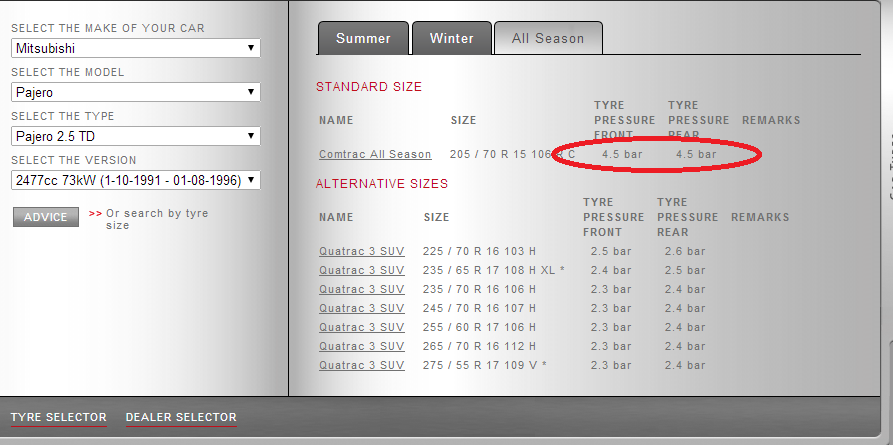The width and height of the screenshot is (893, 445).
Task: Select the All Season tab
Action: point(548,38)
